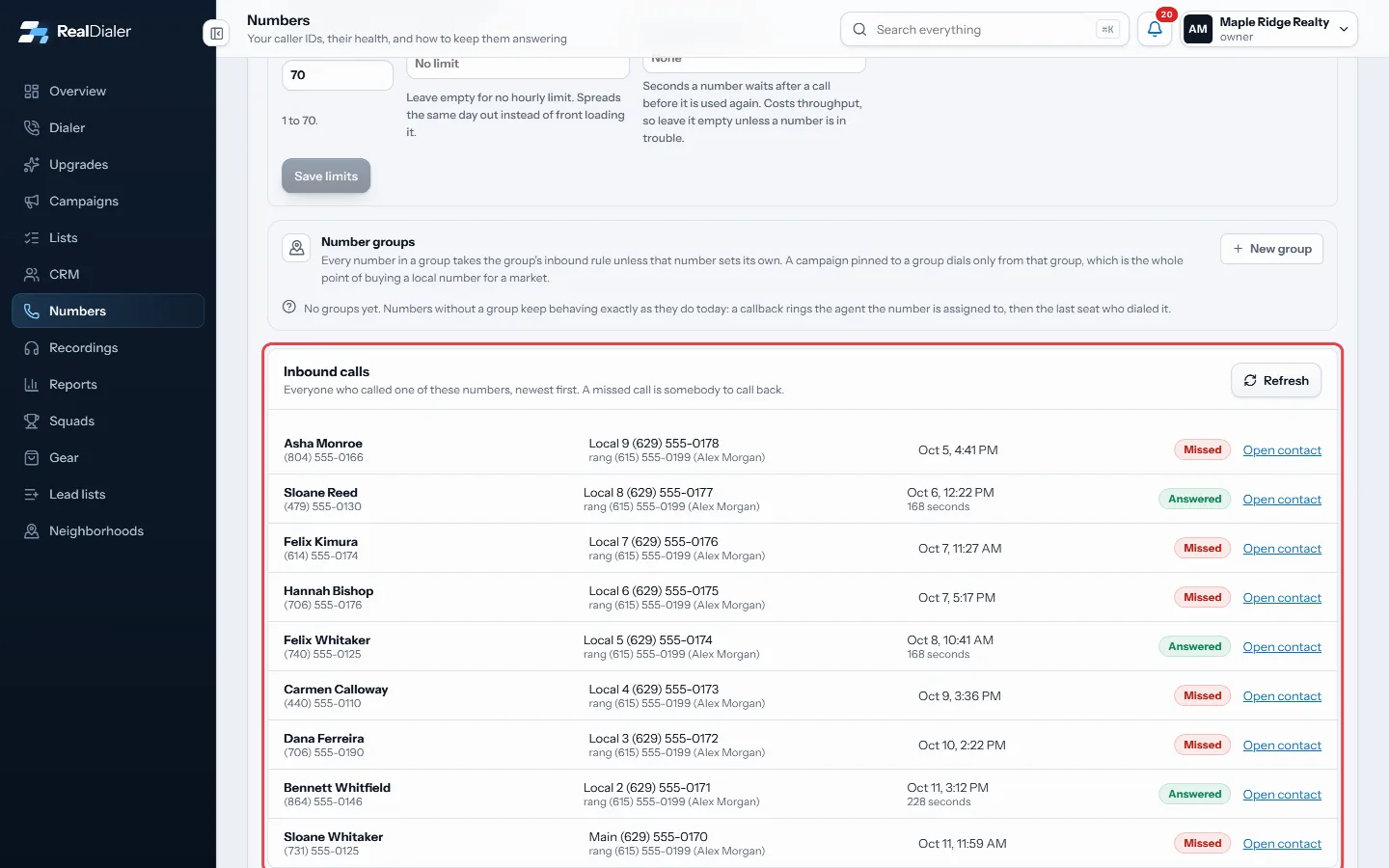Click the help icon beside No groups yet

click(x=289, y=307)
